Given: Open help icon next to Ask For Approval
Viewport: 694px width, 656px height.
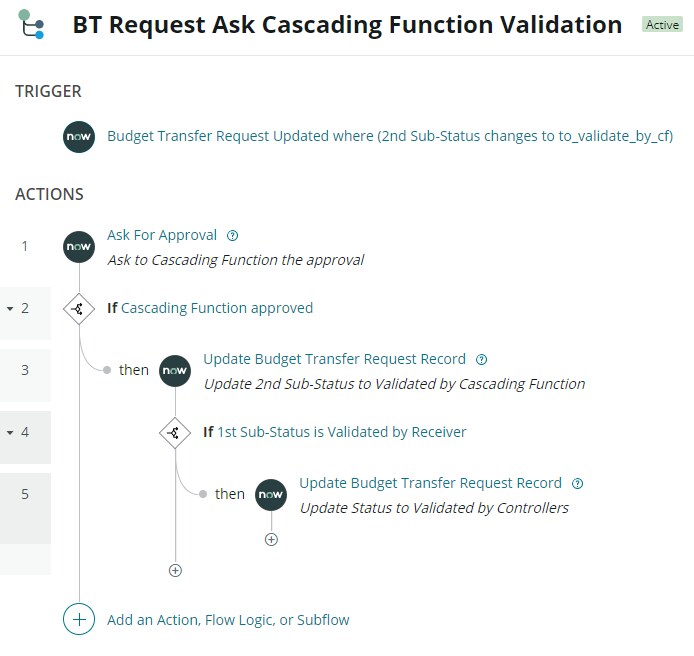Looking at the screenshot, I should (x=232, y=235).
